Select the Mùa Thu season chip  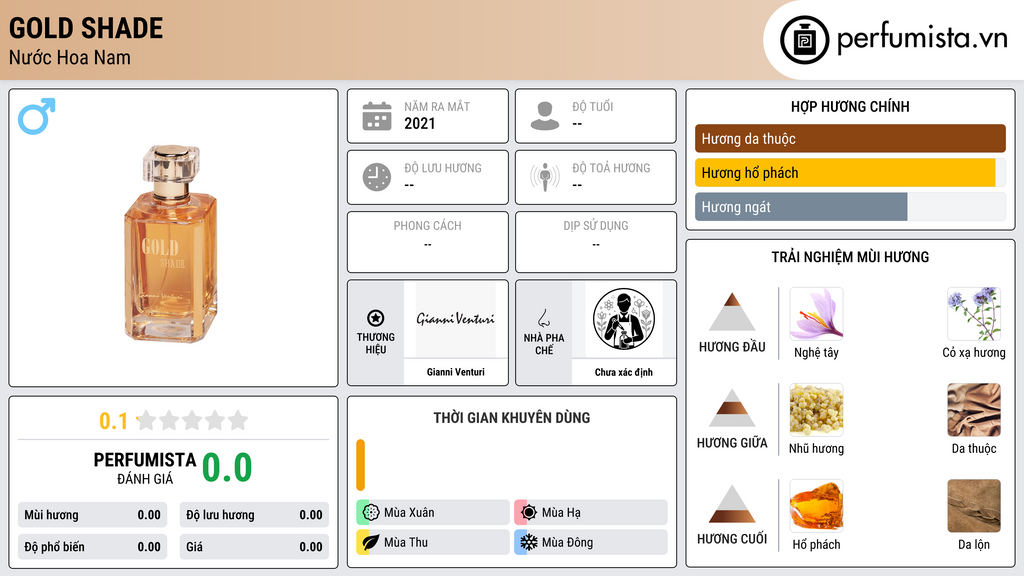pos(433,542)
